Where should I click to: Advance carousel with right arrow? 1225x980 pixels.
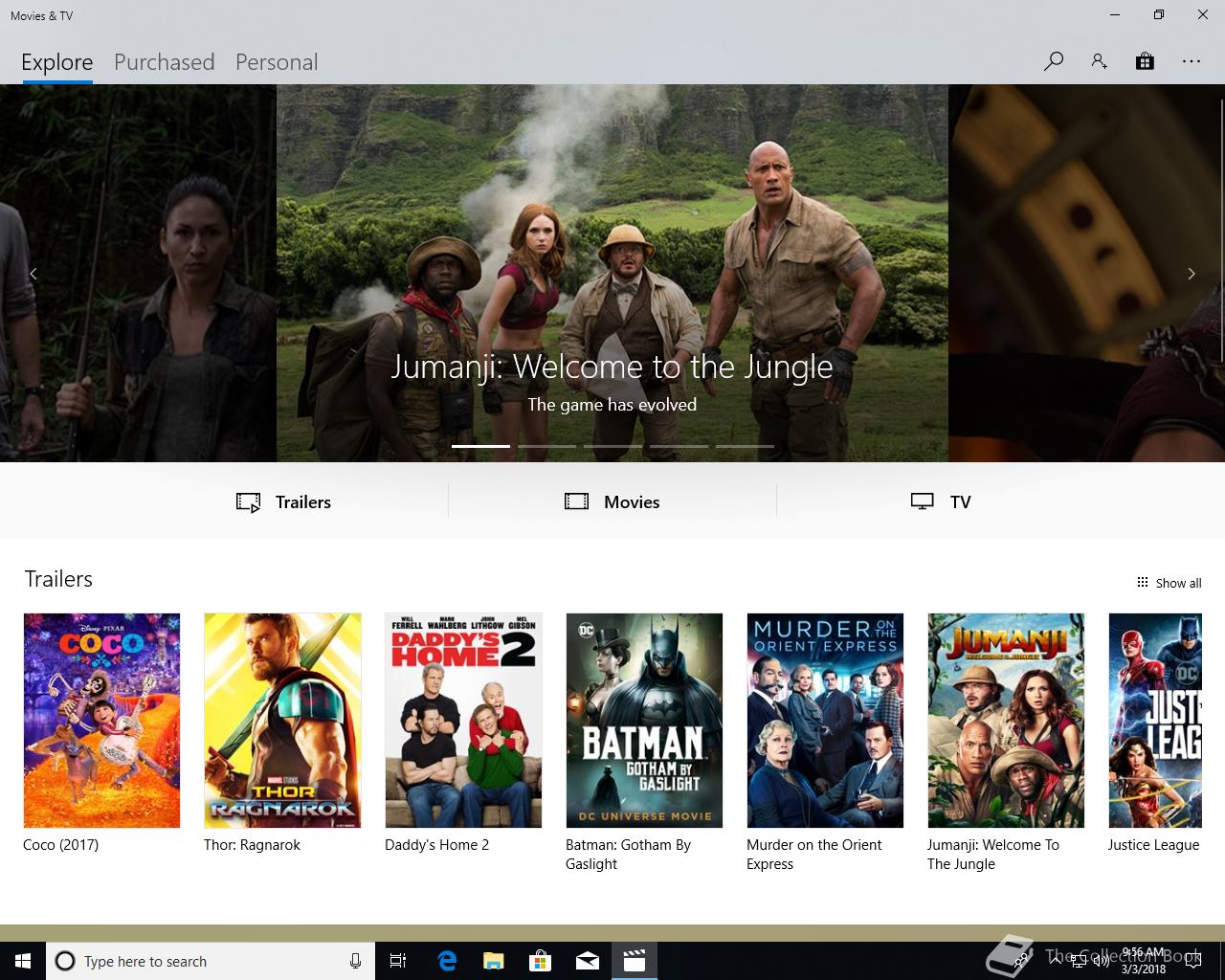[x=1192, y=274]
